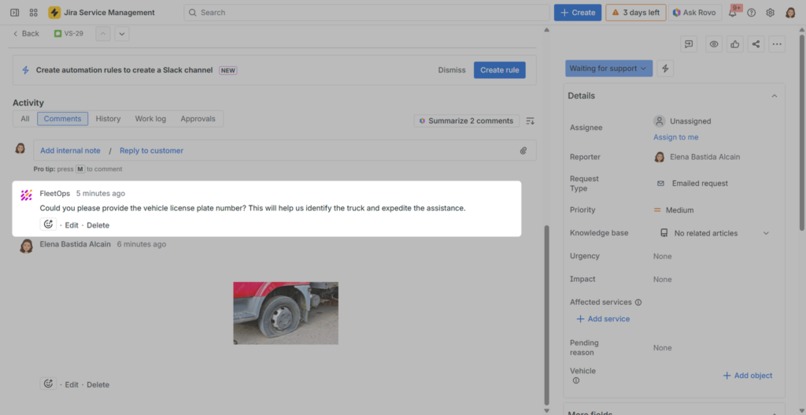
Task: Click the Vehicle info icon
Action: coord(576,381)
